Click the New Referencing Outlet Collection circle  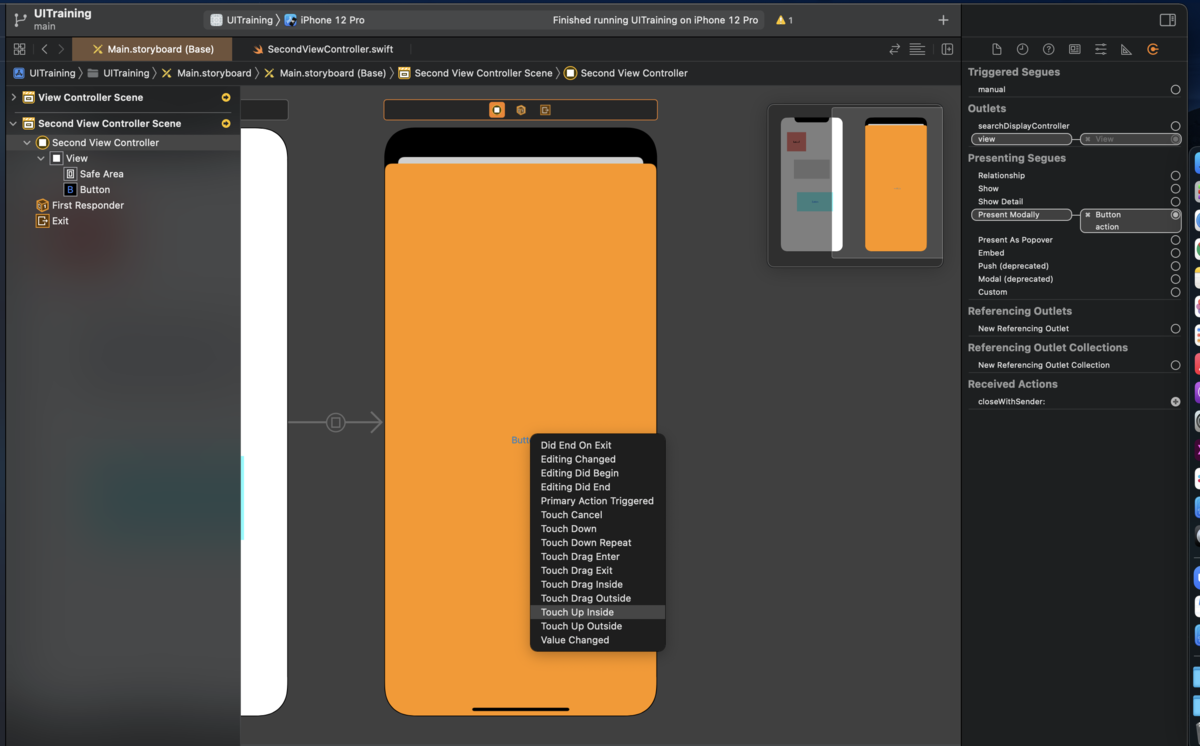pyautogui.click(x=1175, y=366)
